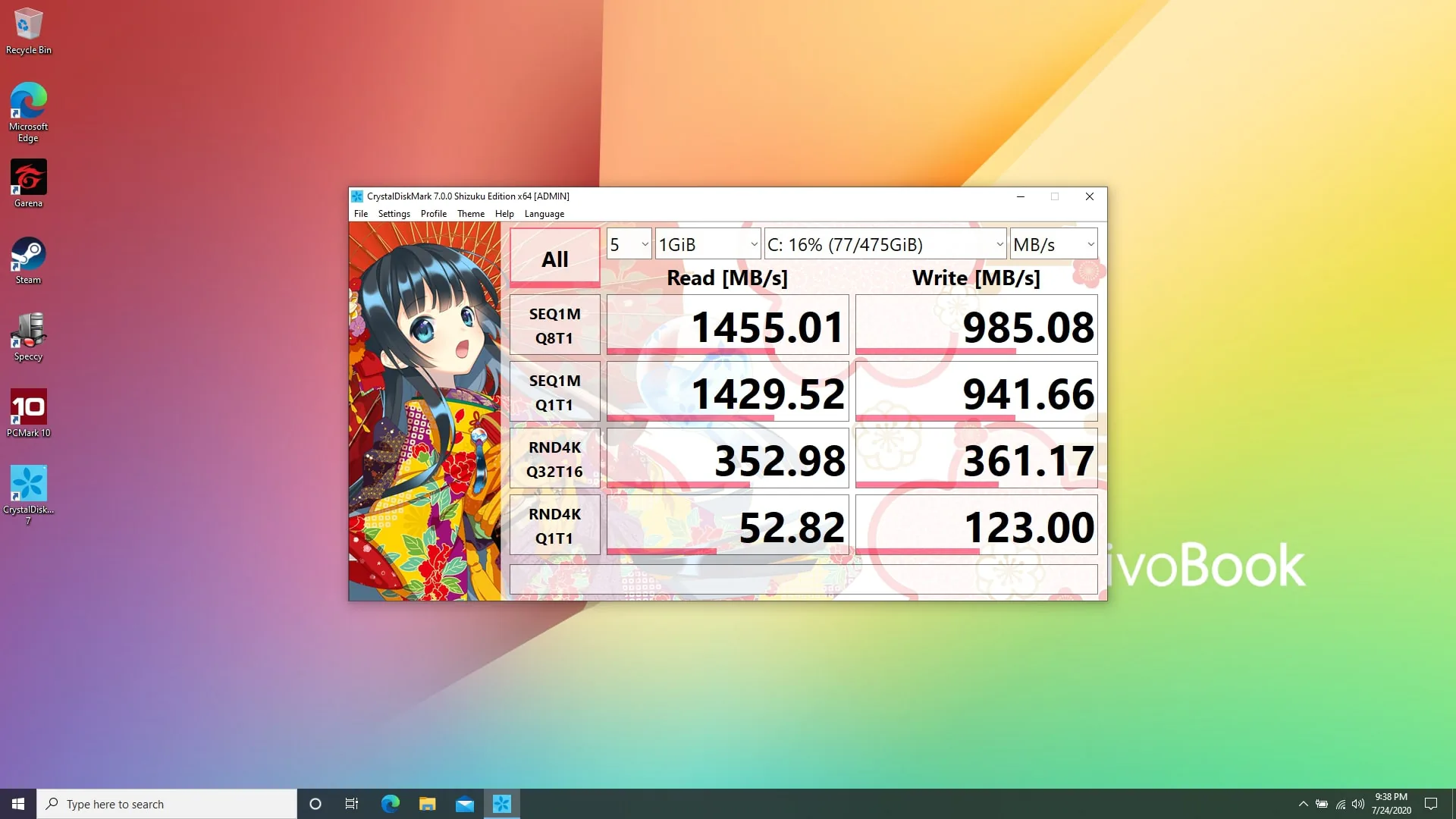Screen dimensions: 1456x819
Task: Open the Recycle Bin desktop icon
Action: 29,31
